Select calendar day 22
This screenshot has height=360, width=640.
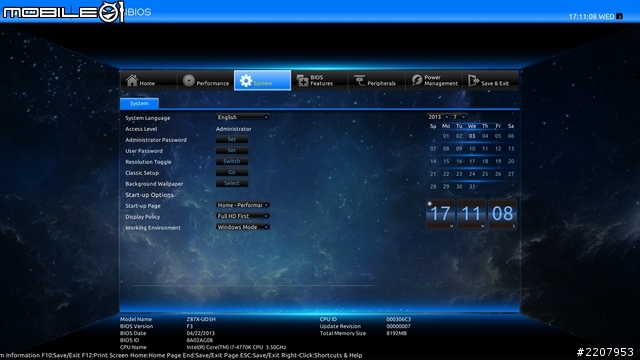(446, 174)
